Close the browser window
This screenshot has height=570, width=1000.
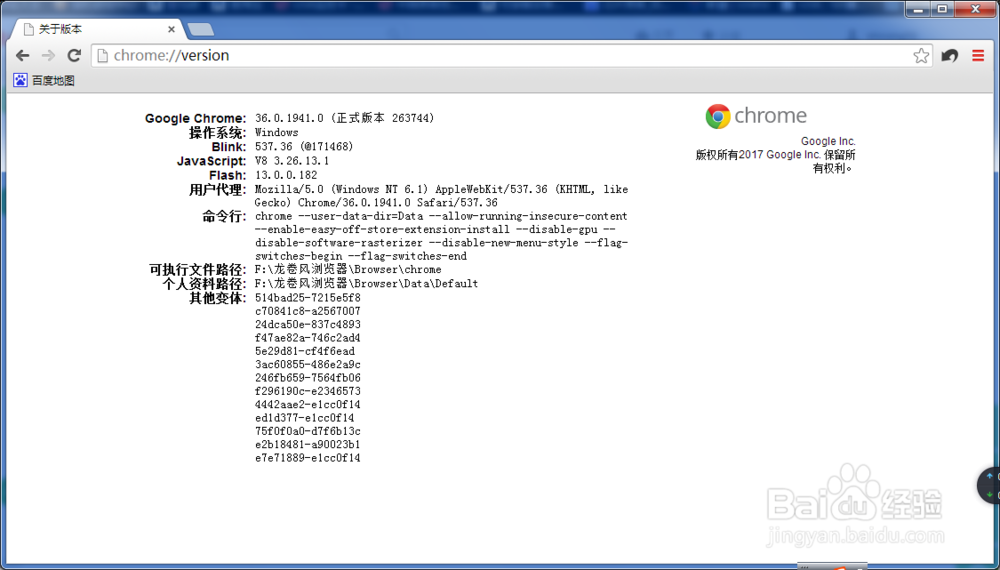coord(976,9)
